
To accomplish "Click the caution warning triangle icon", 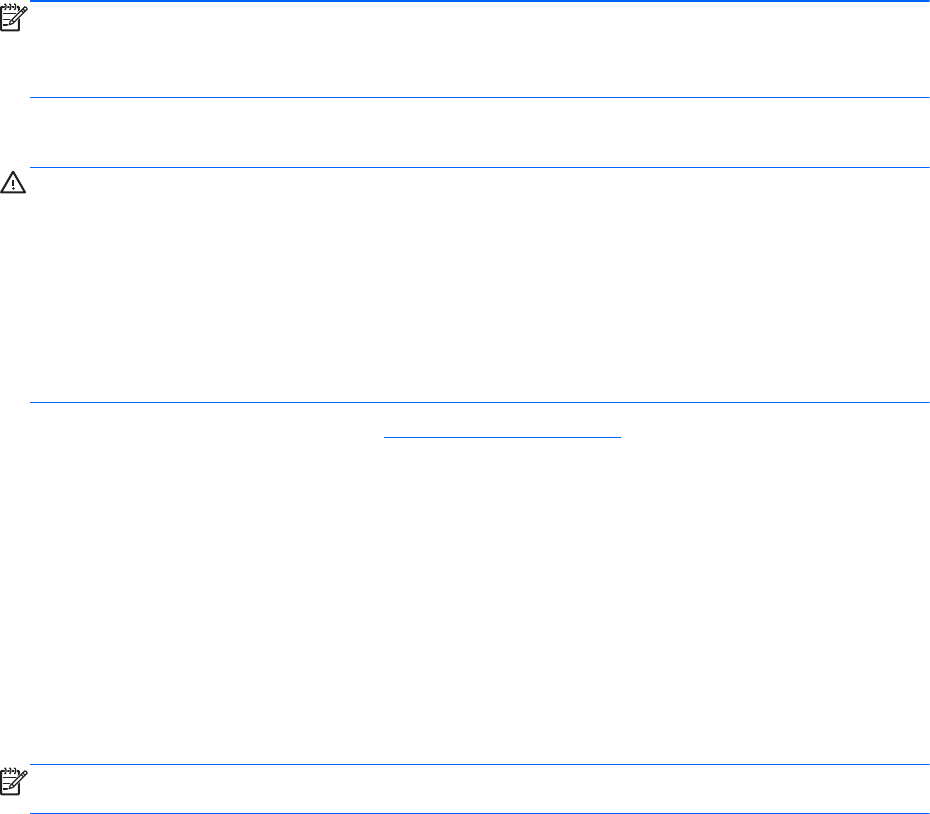I will coord(17,185).
